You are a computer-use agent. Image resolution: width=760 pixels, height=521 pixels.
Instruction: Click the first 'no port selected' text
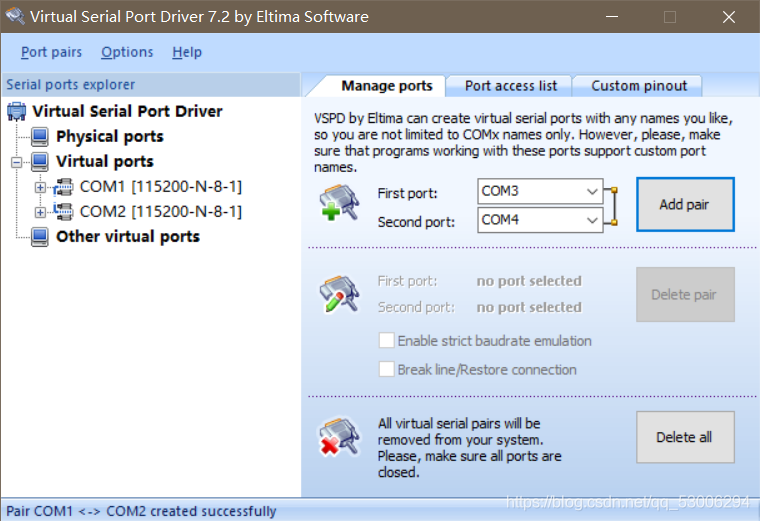[x=529, y=281]
